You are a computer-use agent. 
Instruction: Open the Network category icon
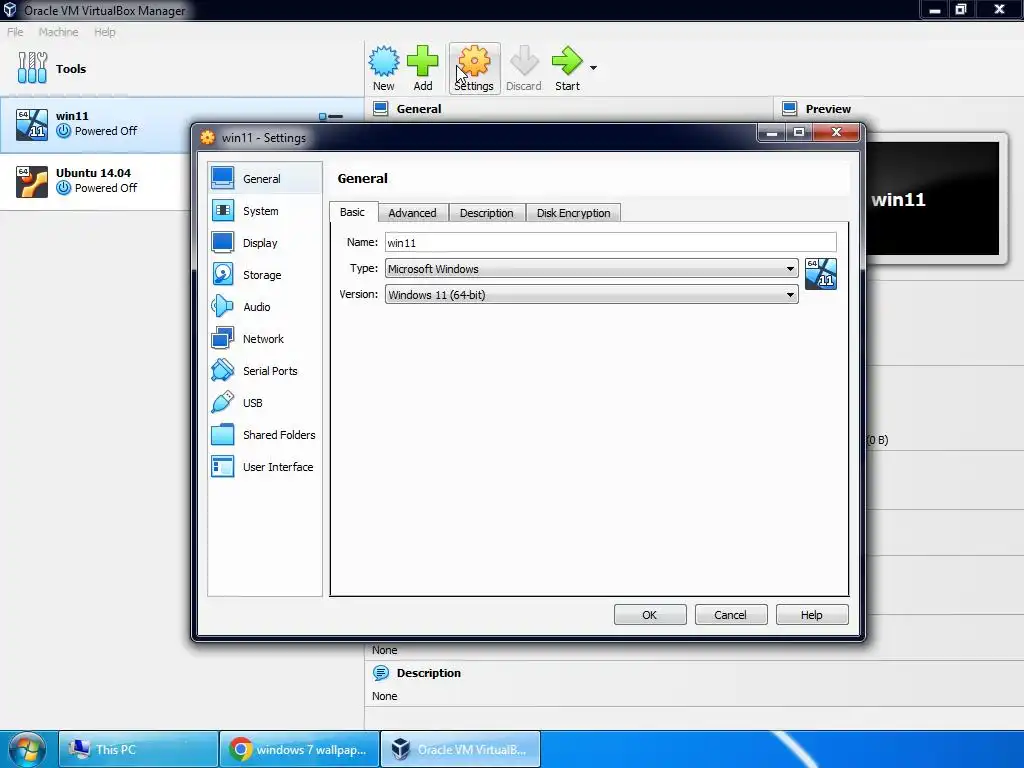point(223,338)
